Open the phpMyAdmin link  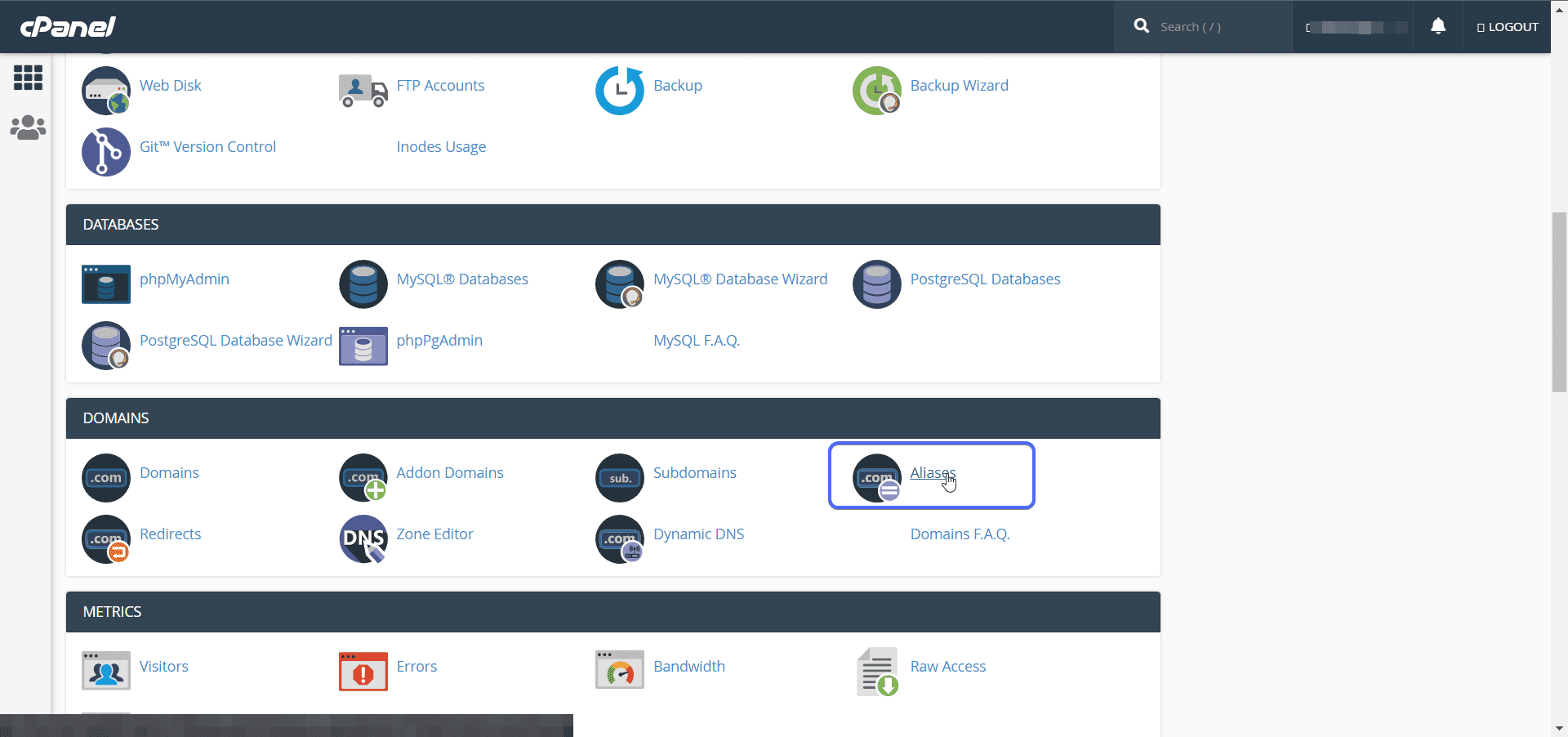tap(185, 279)
